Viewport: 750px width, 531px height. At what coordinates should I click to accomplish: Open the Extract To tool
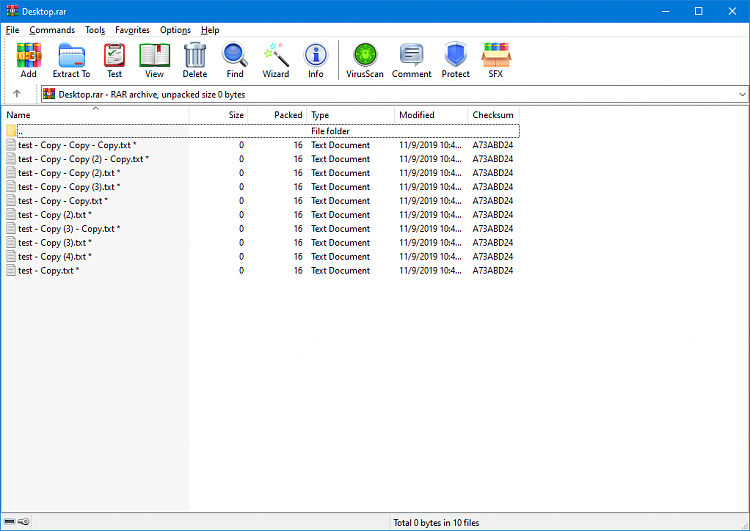[x=71, y=60]
